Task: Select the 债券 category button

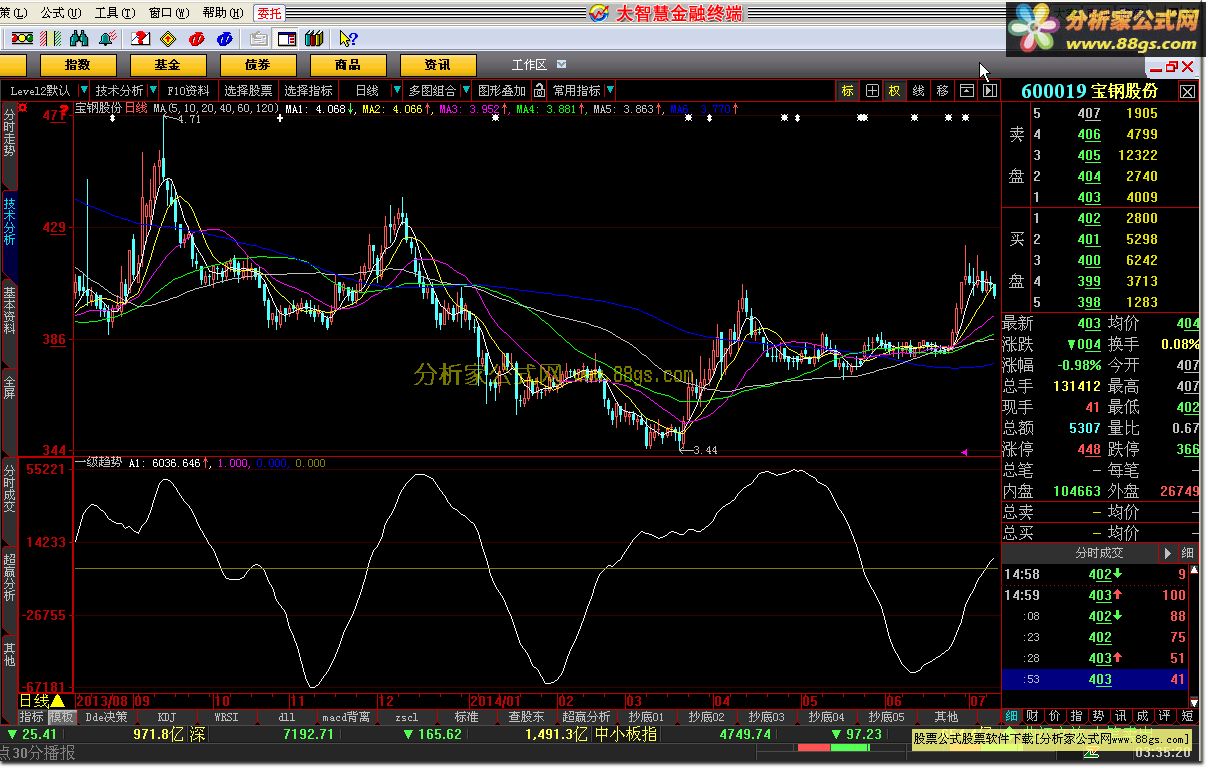Action: click(x=258, y=64)
